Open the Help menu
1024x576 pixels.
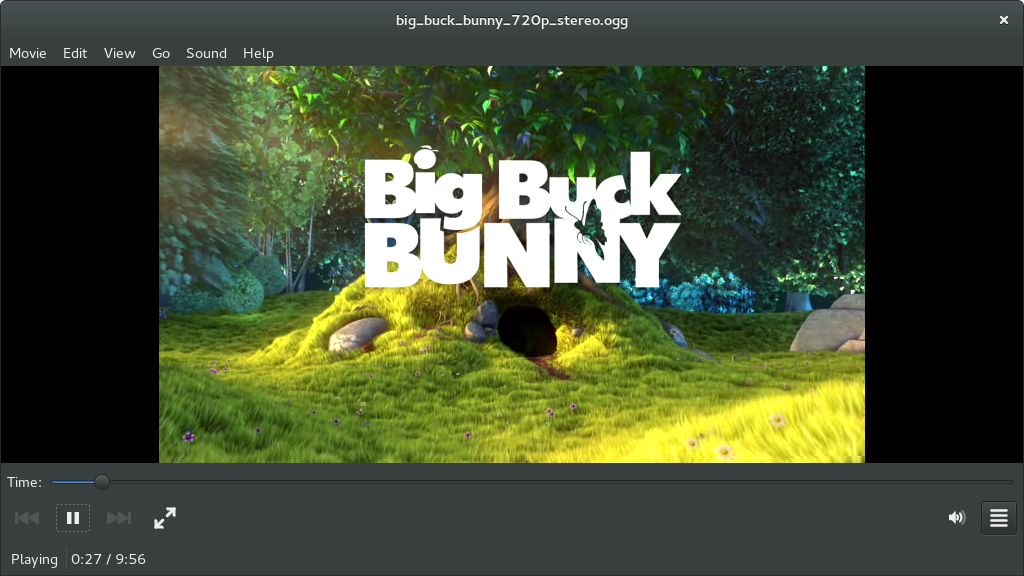tap(258, 54)
